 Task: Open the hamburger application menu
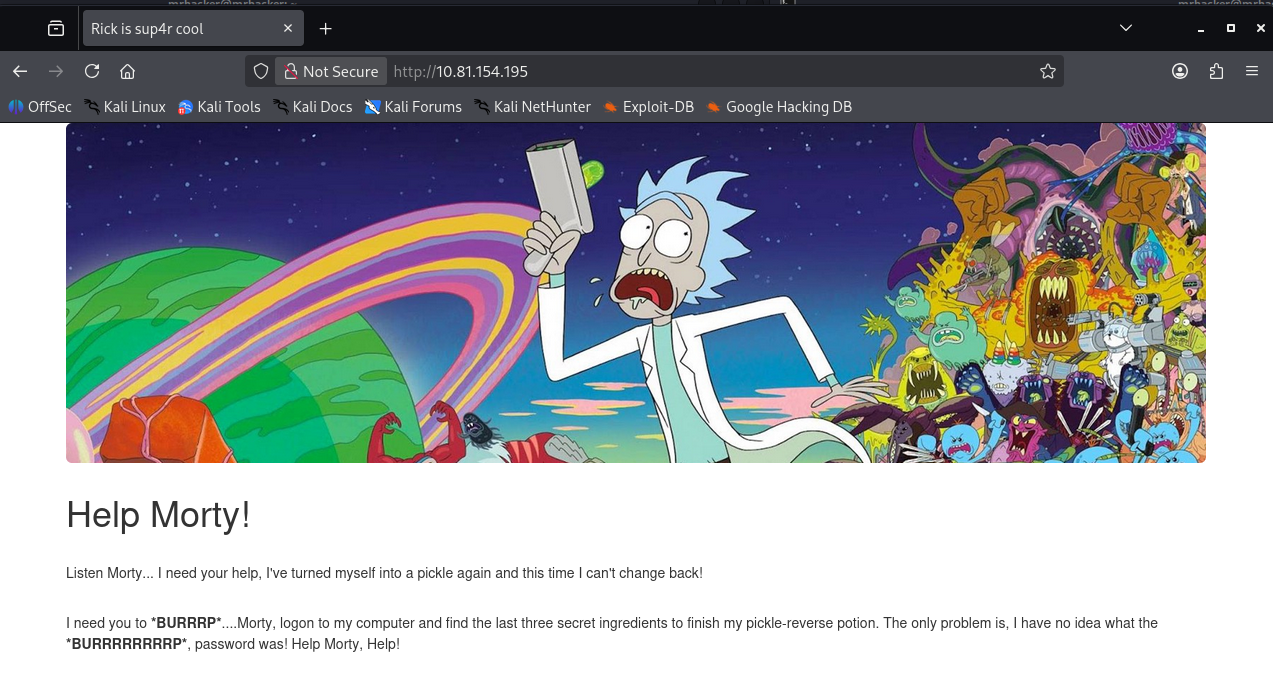pos(1252,71)
